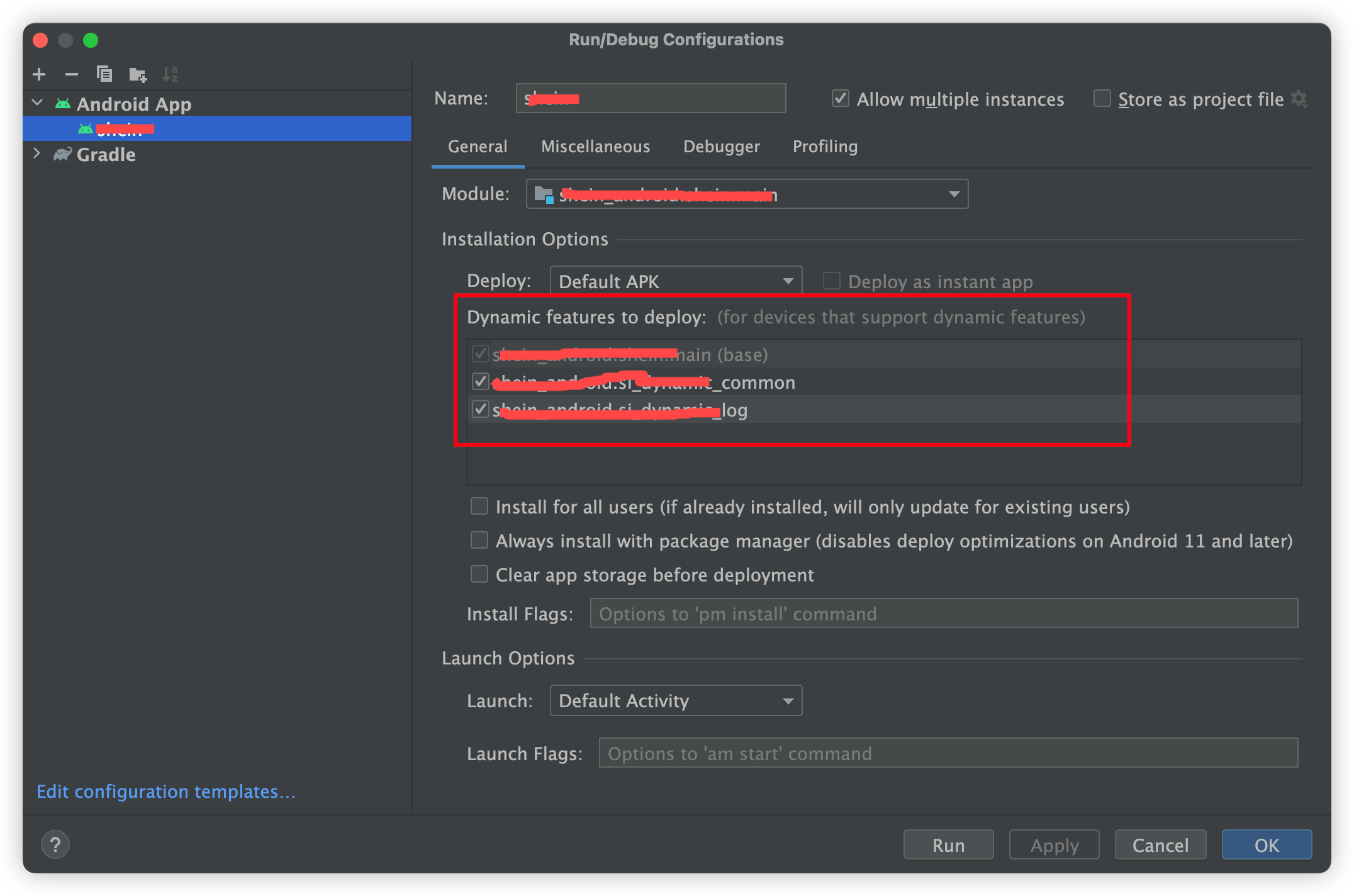The image size is (1354, 896).
Task: Click the help question mark icon
Action: pyautogui.click(x=55, y=844)
